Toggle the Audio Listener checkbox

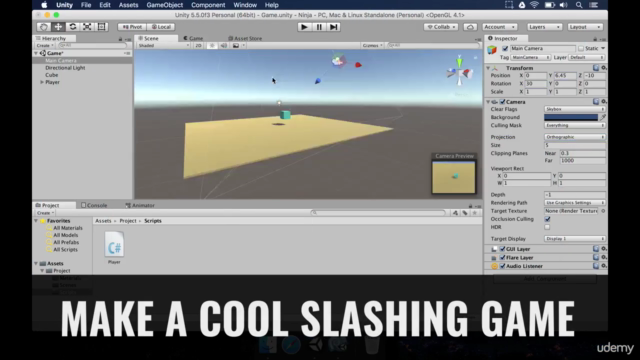point(502,266)
